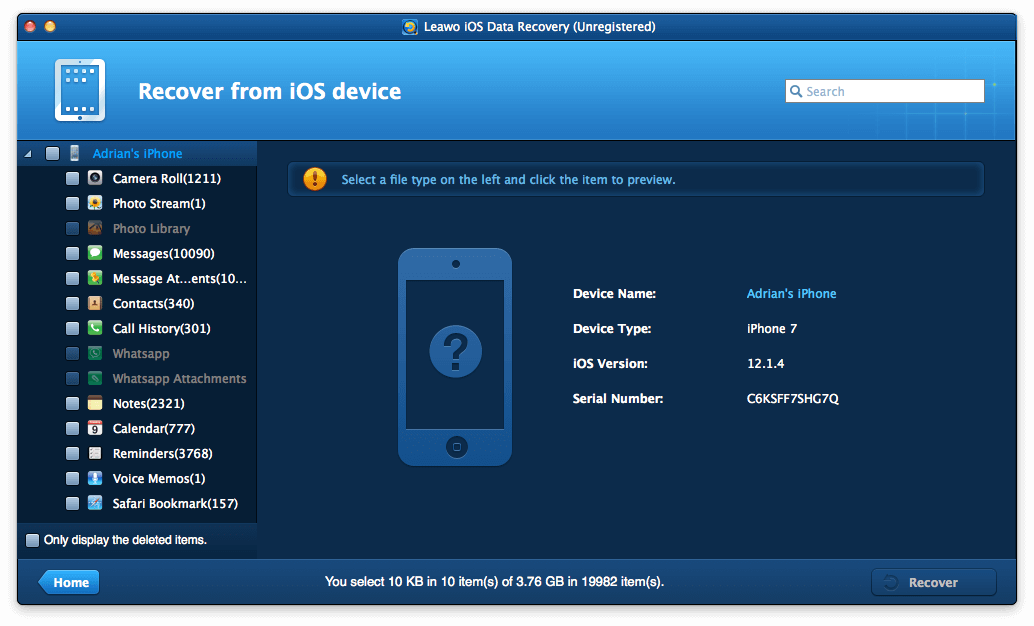Click the Call History phone icon
The image size is (1034, 626).
pos(95,328)
